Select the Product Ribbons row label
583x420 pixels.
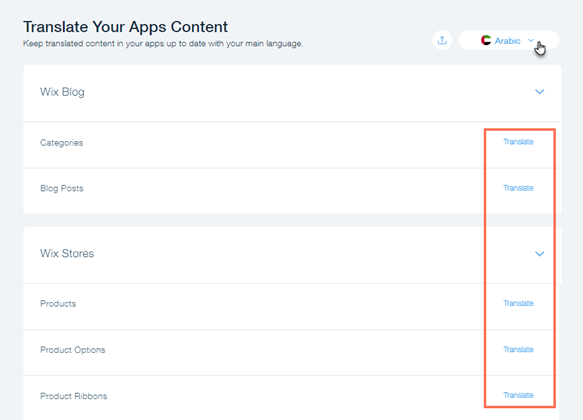[74, 396]
